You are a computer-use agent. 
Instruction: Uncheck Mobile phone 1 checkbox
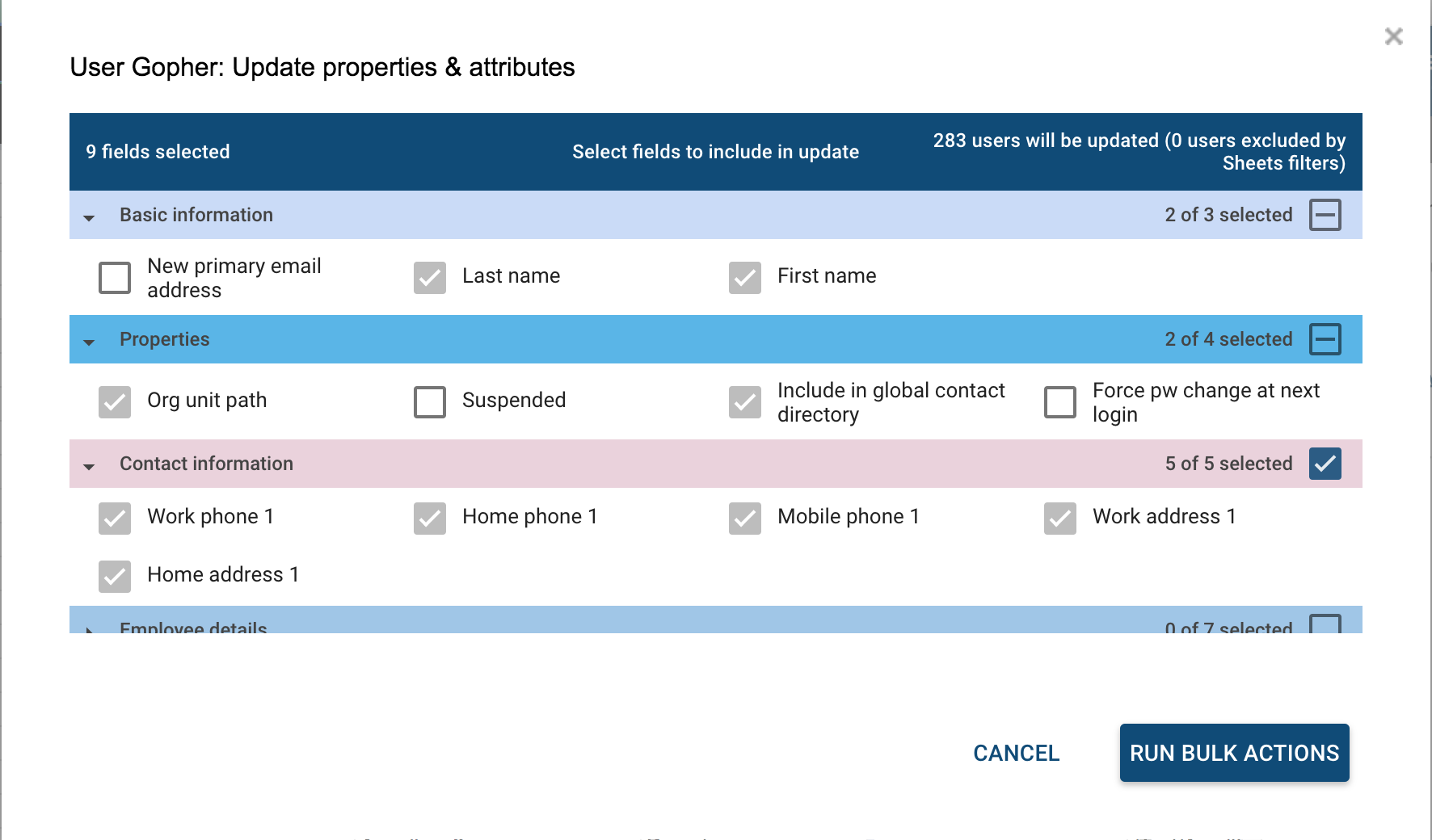pos(745,519)
